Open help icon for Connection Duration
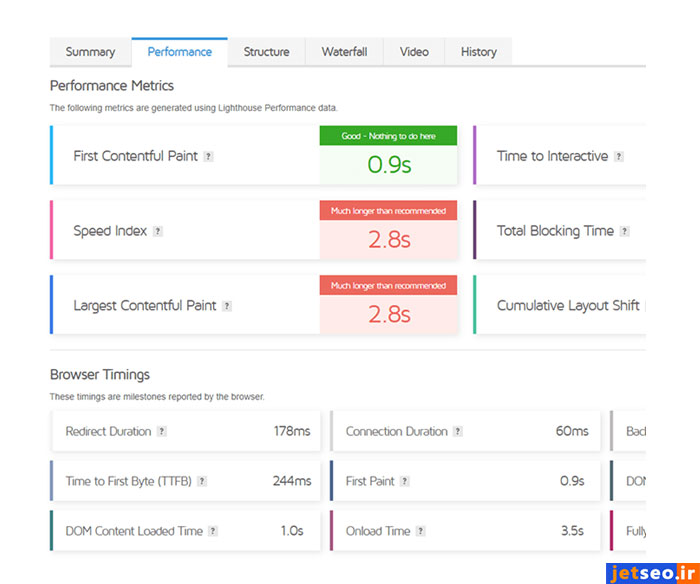 tap(458, 432)
